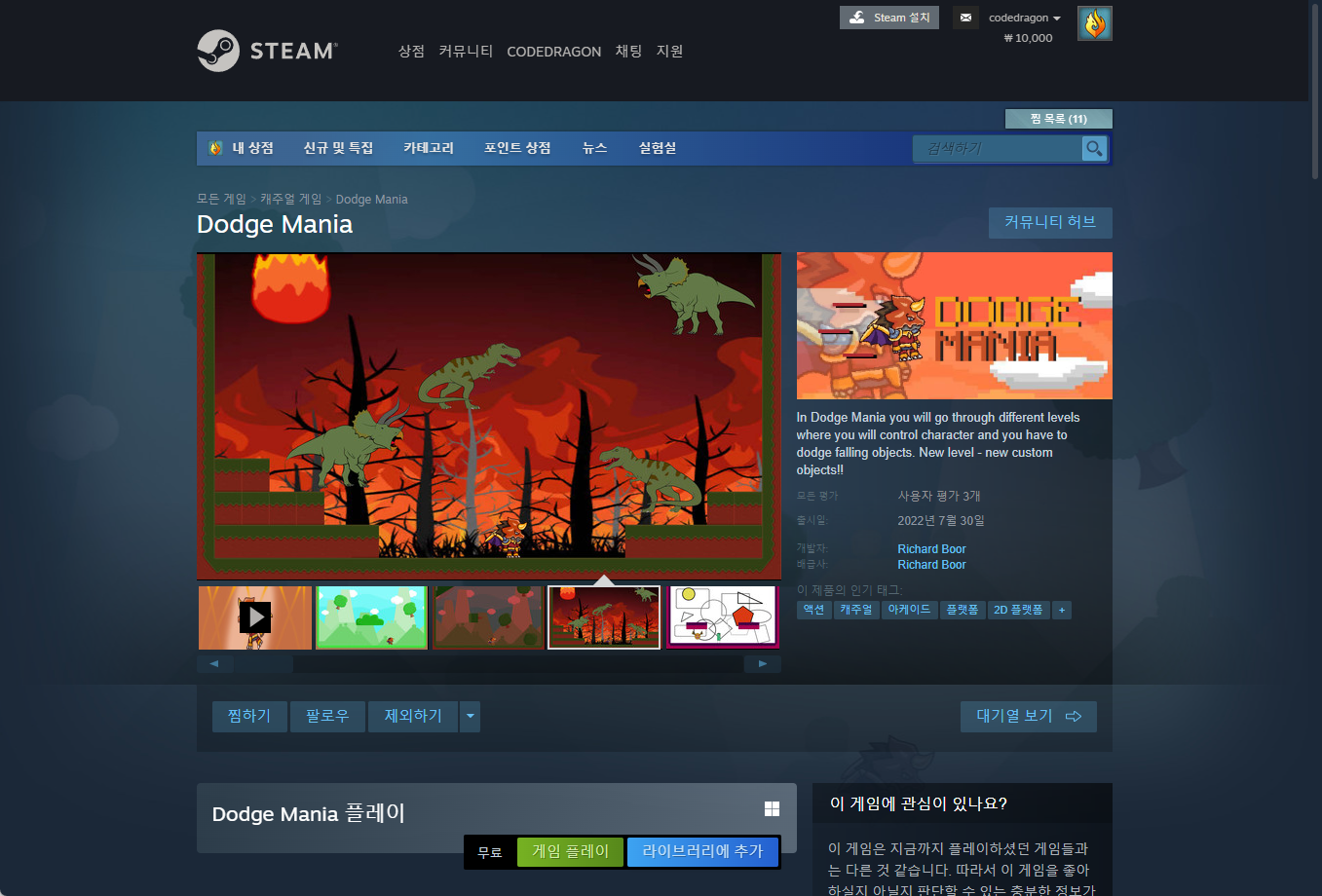1322x896 pixels.
Task: Click the main dinosaur screenshot
Action: [x=489, y=417]
